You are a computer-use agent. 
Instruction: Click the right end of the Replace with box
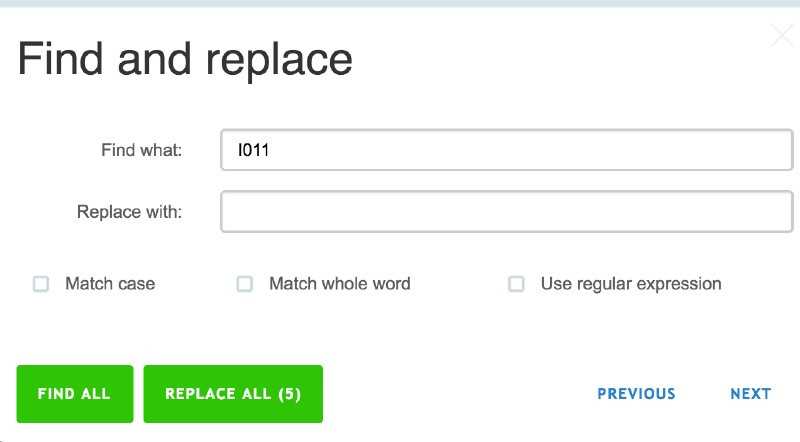[775, 212]
